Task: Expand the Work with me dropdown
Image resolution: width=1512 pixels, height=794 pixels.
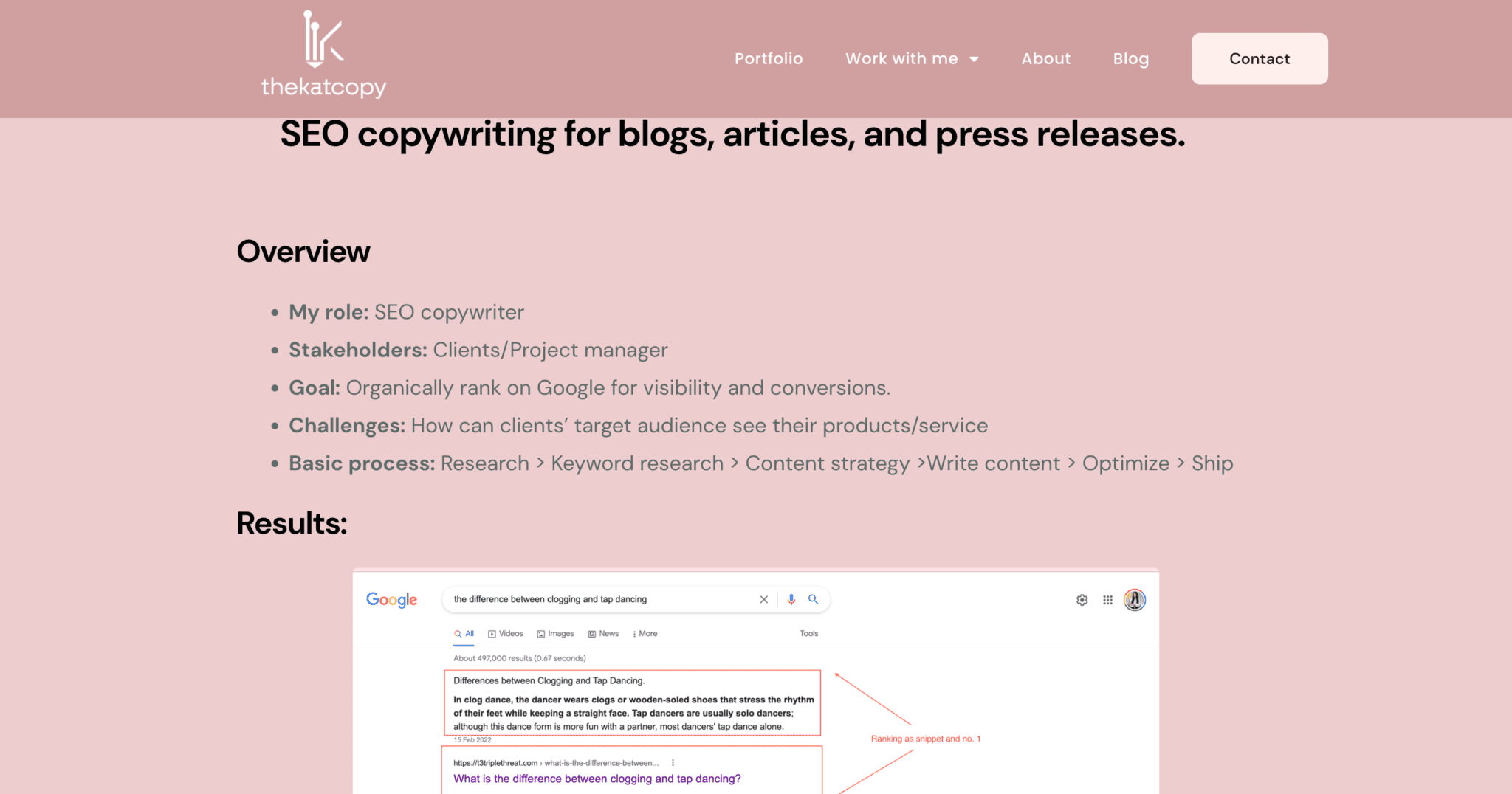Action: [x=912, y=58]
